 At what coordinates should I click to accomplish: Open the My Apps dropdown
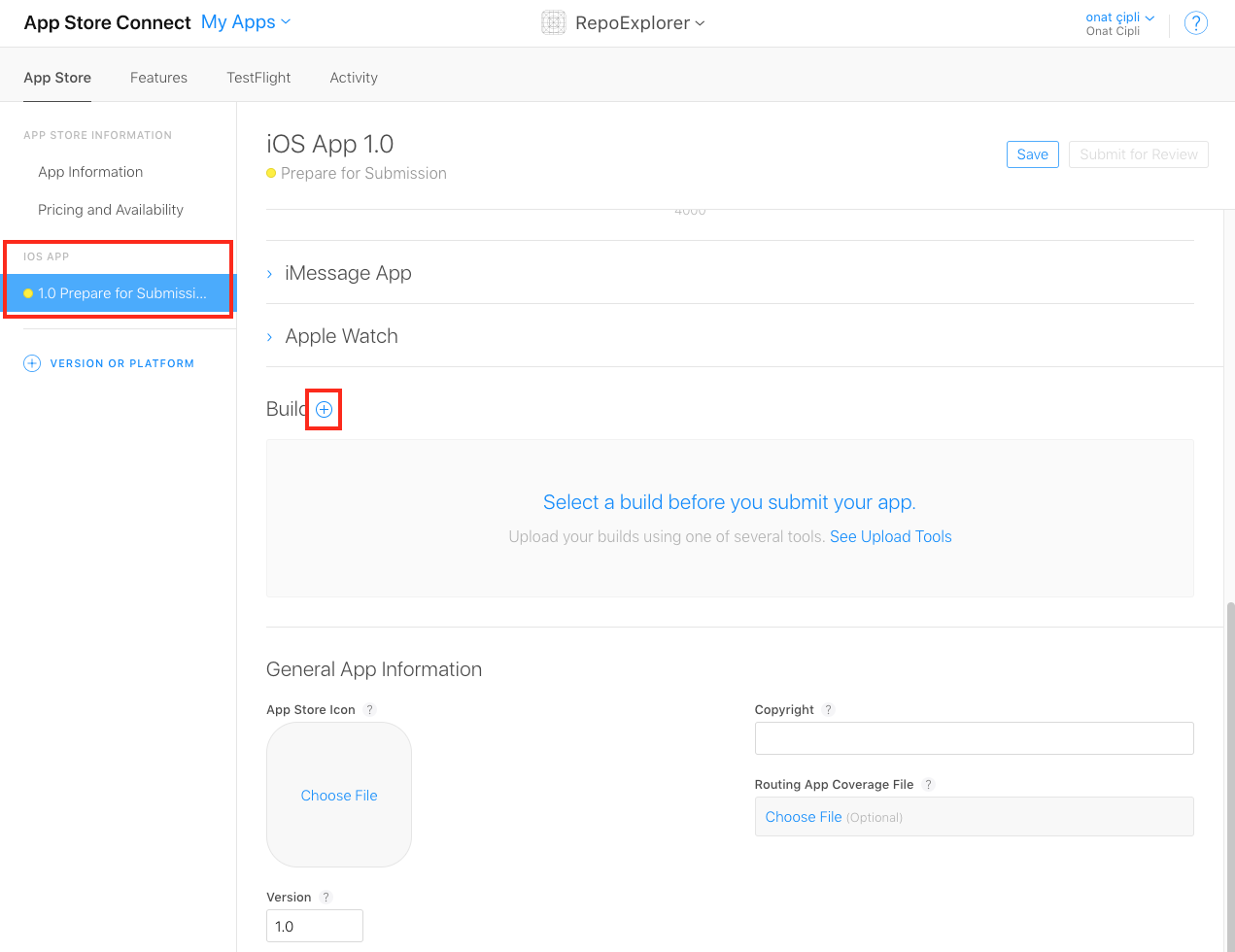click(x=246, y=22)
